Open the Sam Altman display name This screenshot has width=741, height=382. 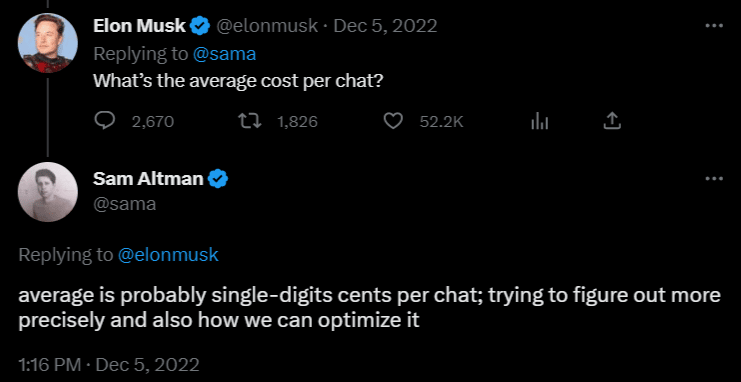point(148,179)
